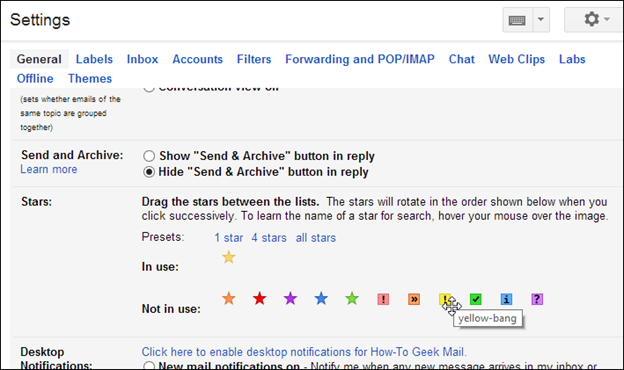624x370 pixels.
Task: Open Forwarding and POP/IMAP tab
Action: point(360,59)
